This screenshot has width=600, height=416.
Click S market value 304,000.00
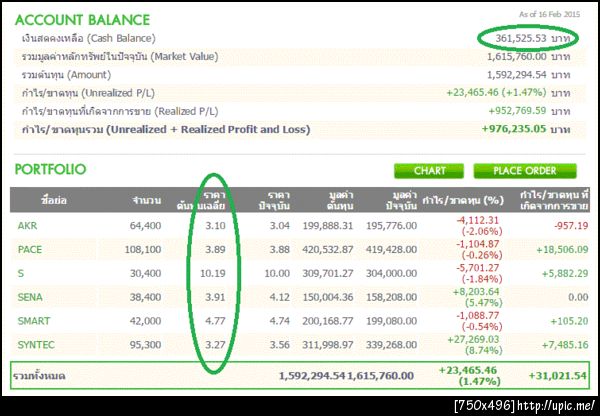[391, 273]
